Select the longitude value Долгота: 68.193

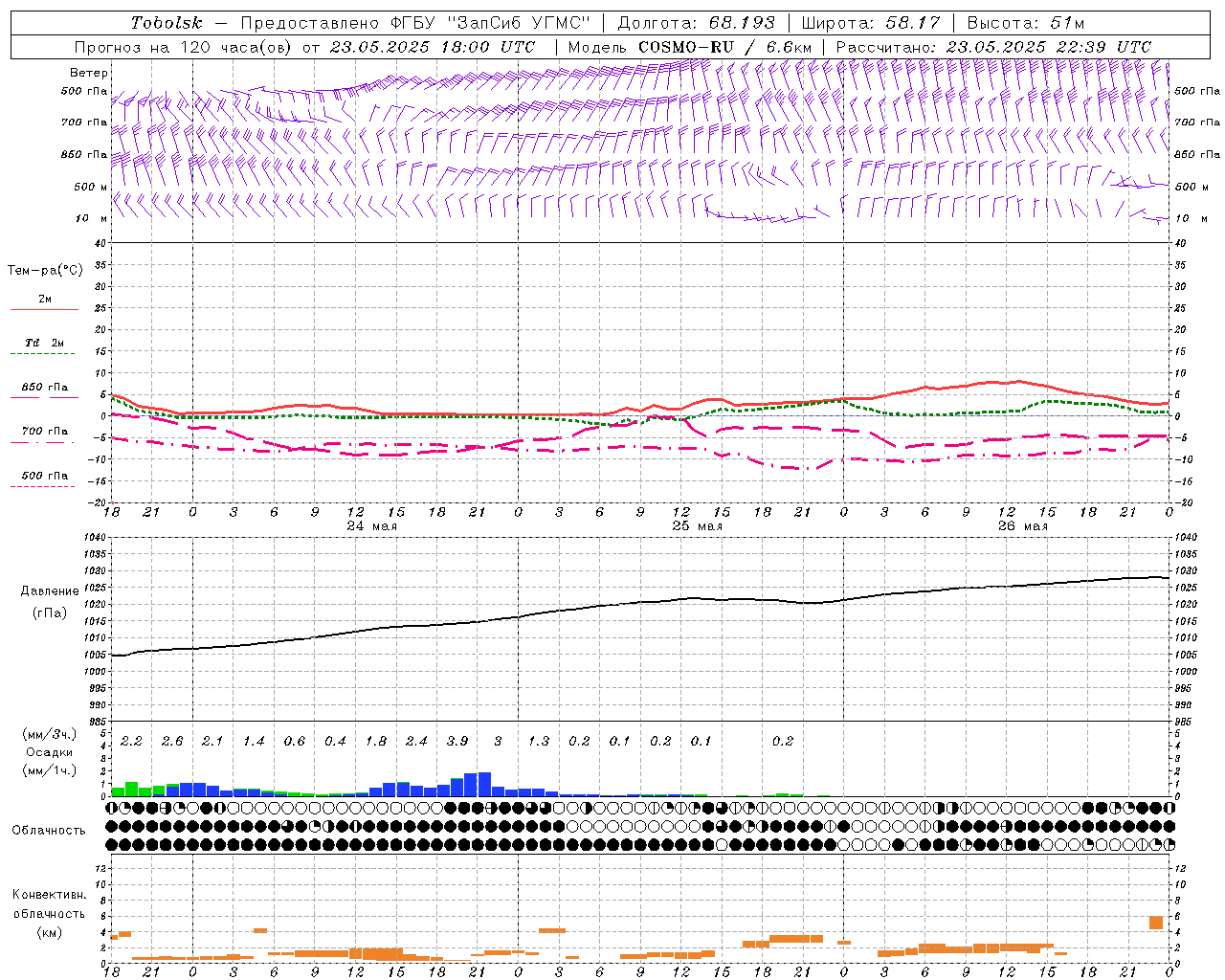point(696,23)
